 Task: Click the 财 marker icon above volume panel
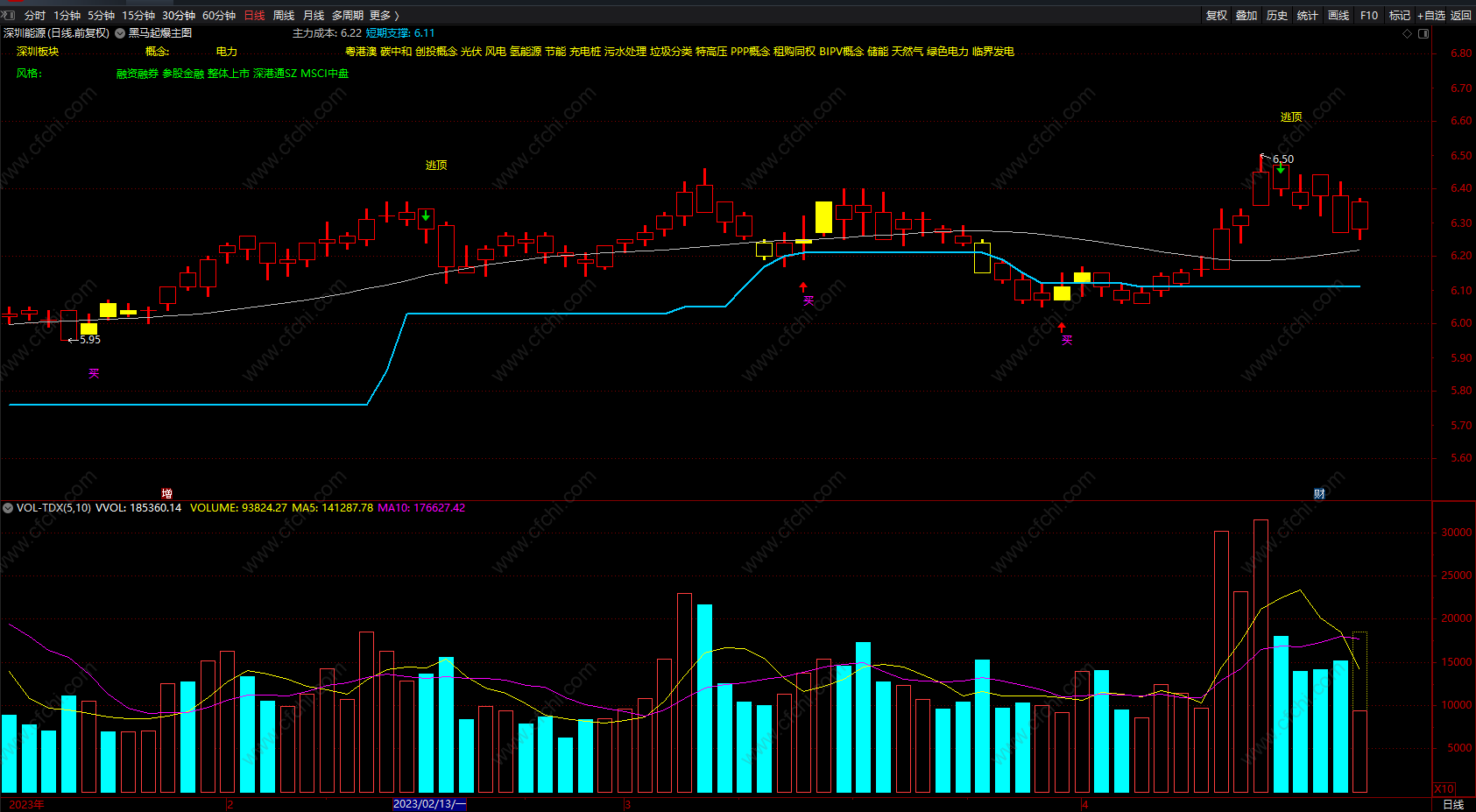[1319, 494]
